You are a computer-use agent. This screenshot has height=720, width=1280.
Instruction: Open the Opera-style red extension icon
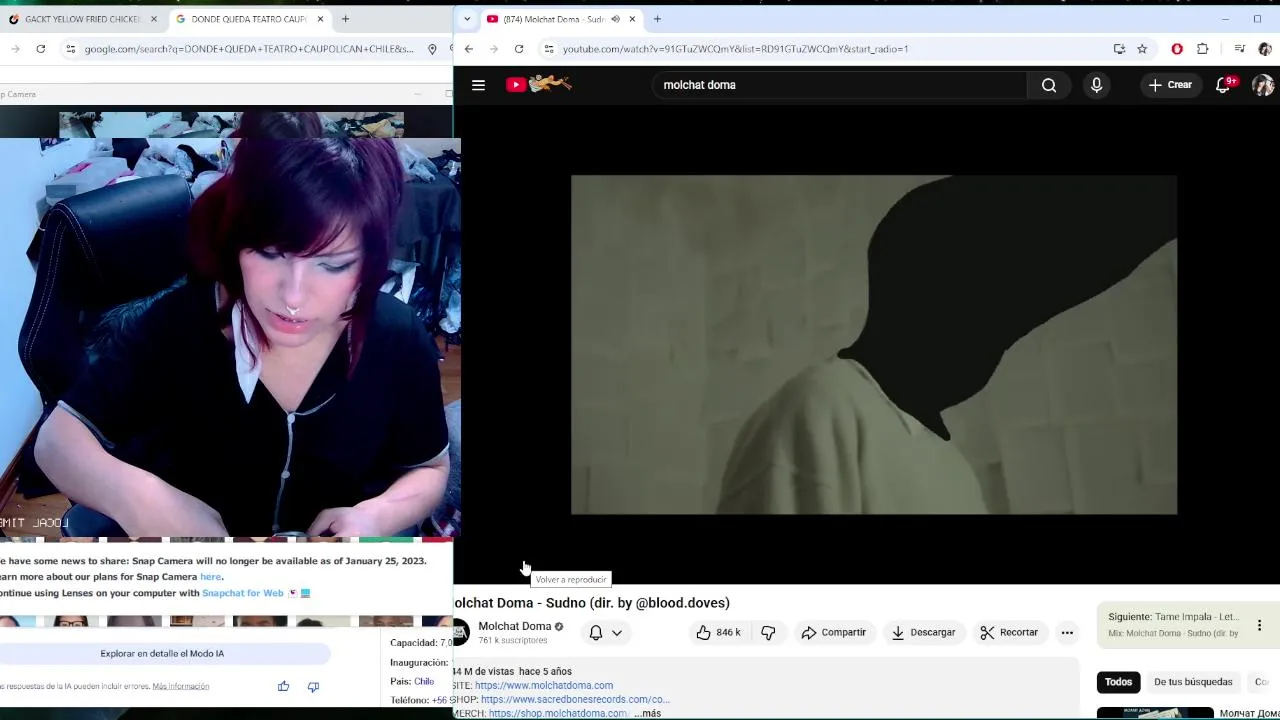pyautogui.click(x=1177, y=49)
